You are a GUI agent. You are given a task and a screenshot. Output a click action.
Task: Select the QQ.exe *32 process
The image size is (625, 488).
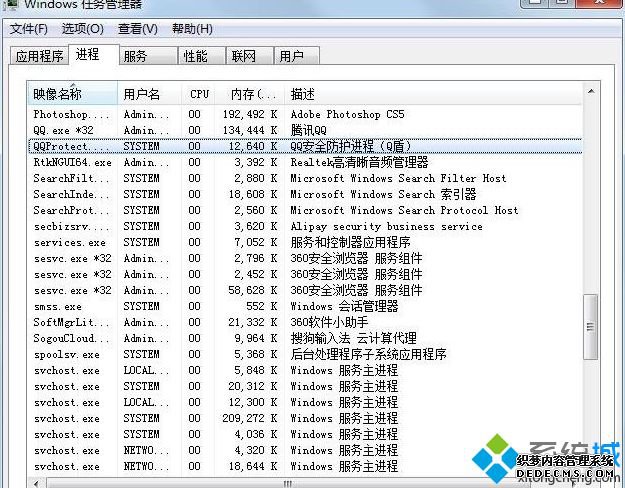click(305, 130)
